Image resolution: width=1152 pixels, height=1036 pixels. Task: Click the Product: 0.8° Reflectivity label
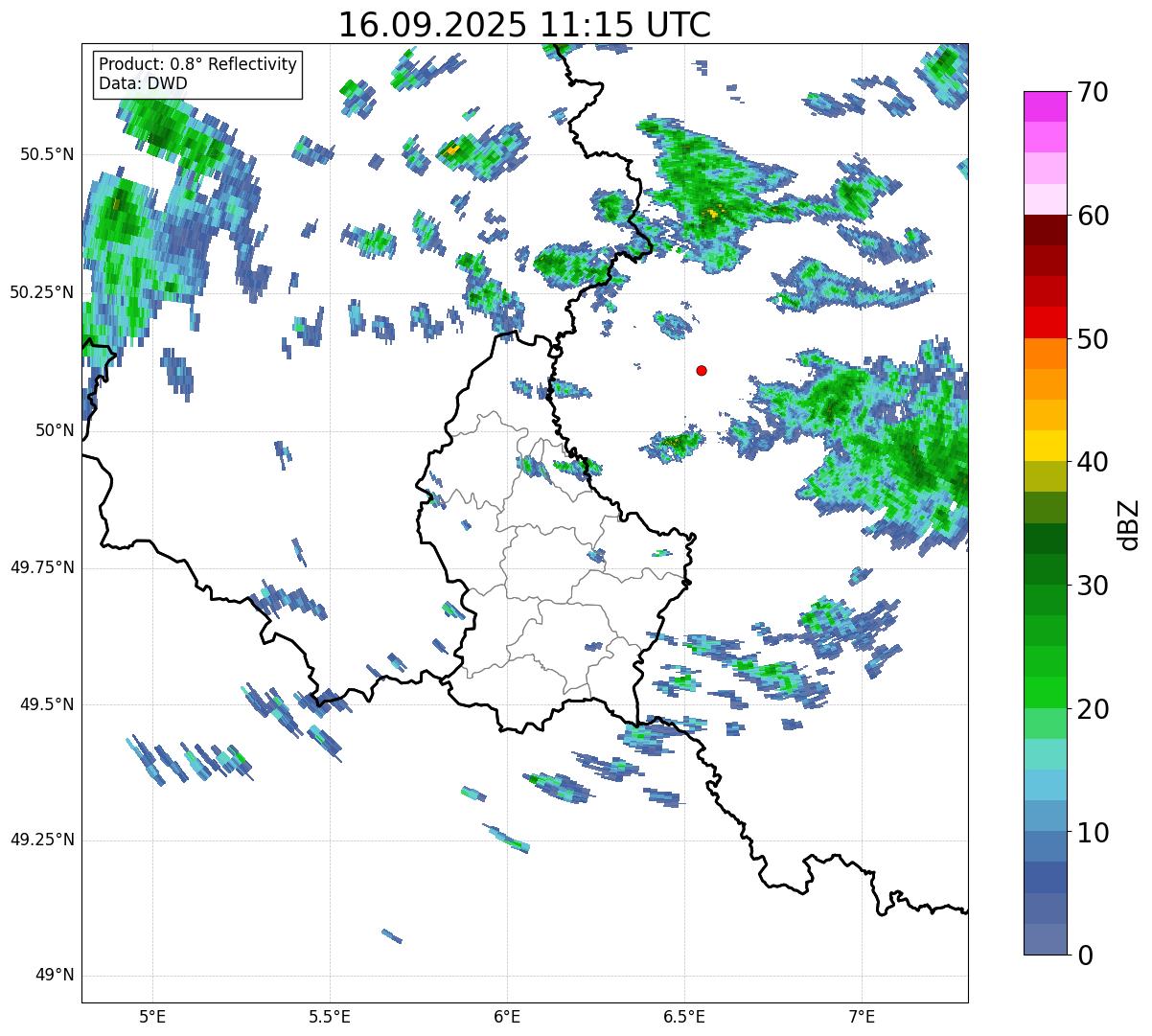pos(198,64)
